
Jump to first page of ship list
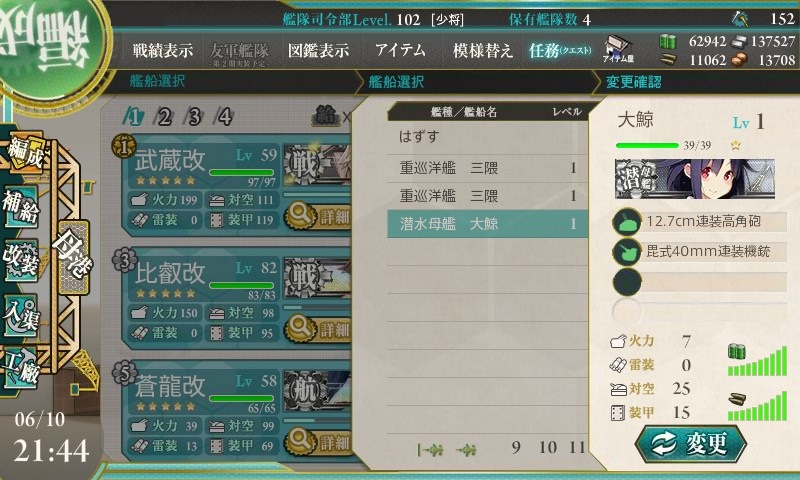point(430,449)
